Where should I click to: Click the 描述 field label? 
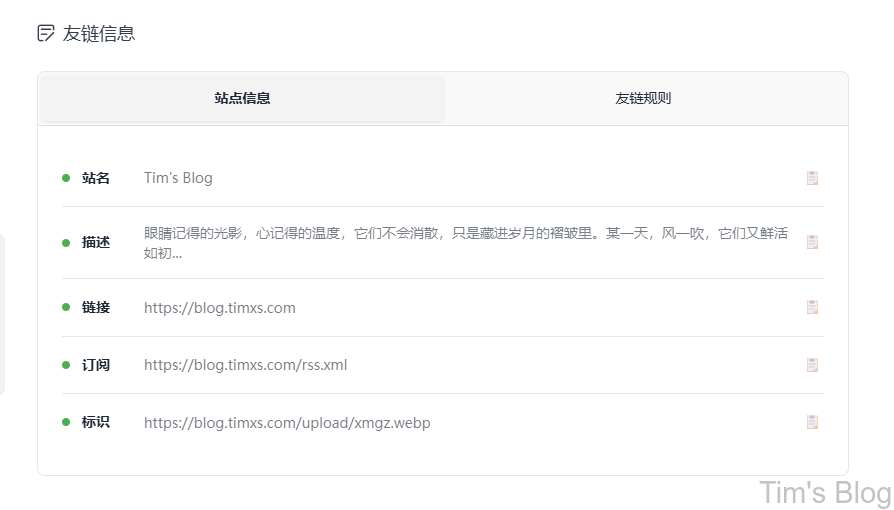pyautogui.click(x=96, y=242)
